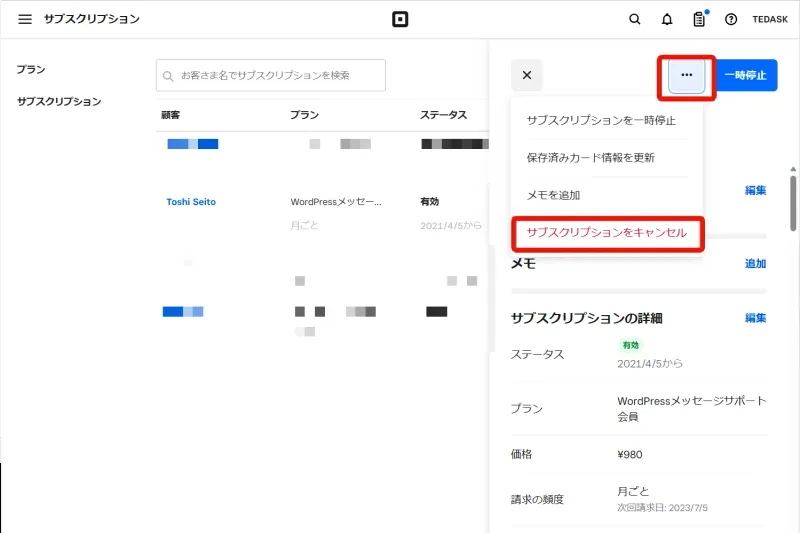Click the WordPressメッセージサポート会員 plan value
The height and width of the screenshot is (533, 800).
point(692,409)
